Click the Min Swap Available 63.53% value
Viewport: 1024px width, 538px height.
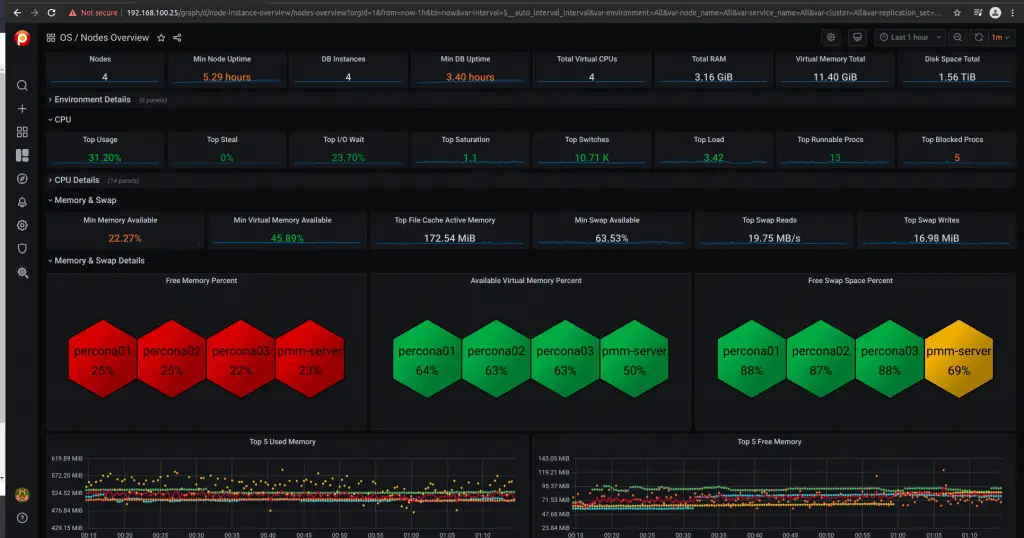point(611,238)
